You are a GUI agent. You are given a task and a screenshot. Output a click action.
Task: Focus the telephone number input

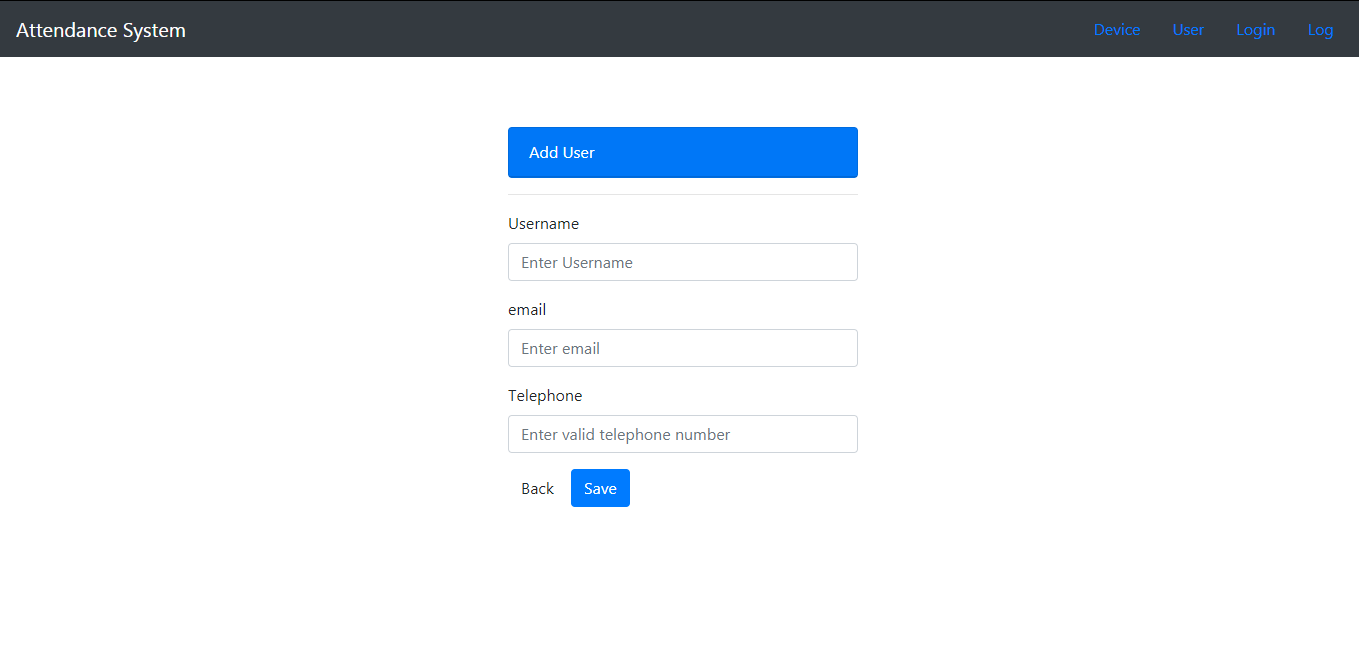click(683, 434)
